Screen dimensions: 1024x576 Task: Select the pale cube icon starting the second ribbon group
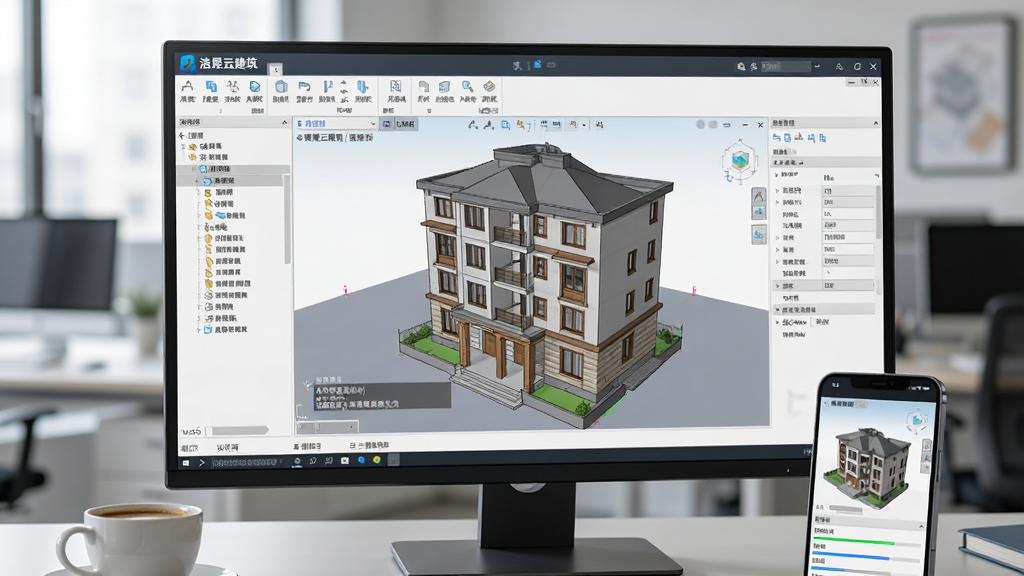click(x=281, y=86)
